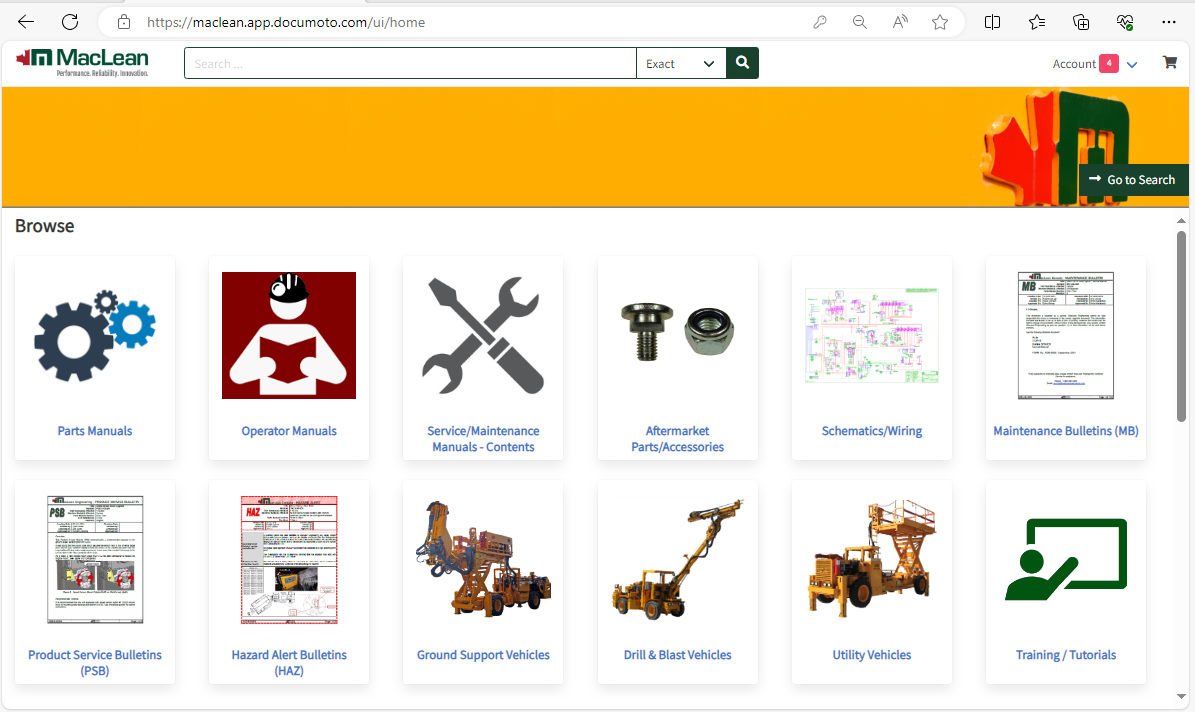Add page to favorites star icon

pyautogui.click(x=940, y=22)
